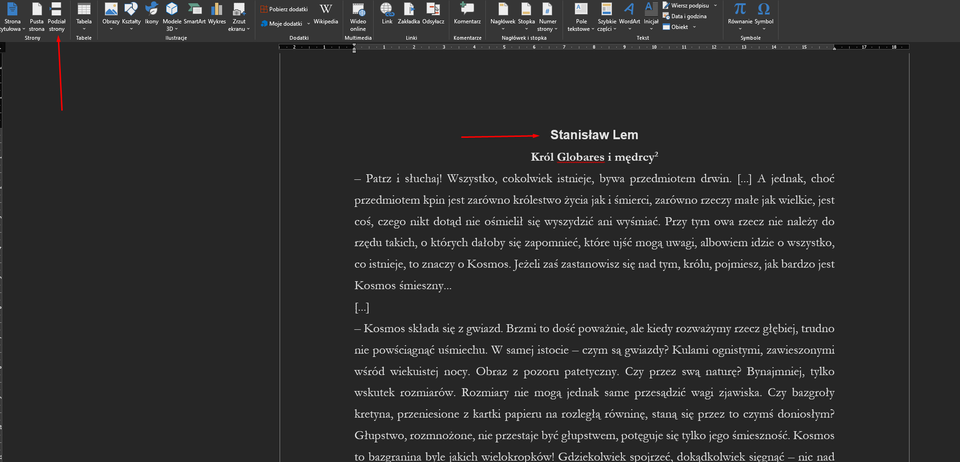Image resolution: width=960 pixels, height=462 pixels.
Task: Open the Szybkie części quick parts menu
Action: pyautogui.click(x=607, y=17)
